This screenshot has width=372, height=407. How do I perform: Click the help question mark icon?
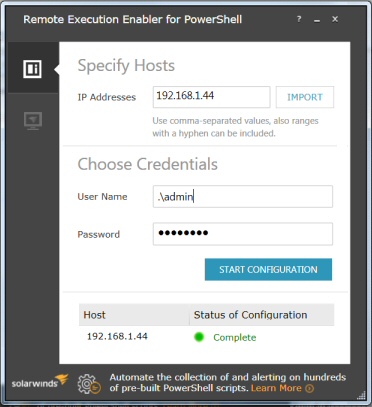299,19
